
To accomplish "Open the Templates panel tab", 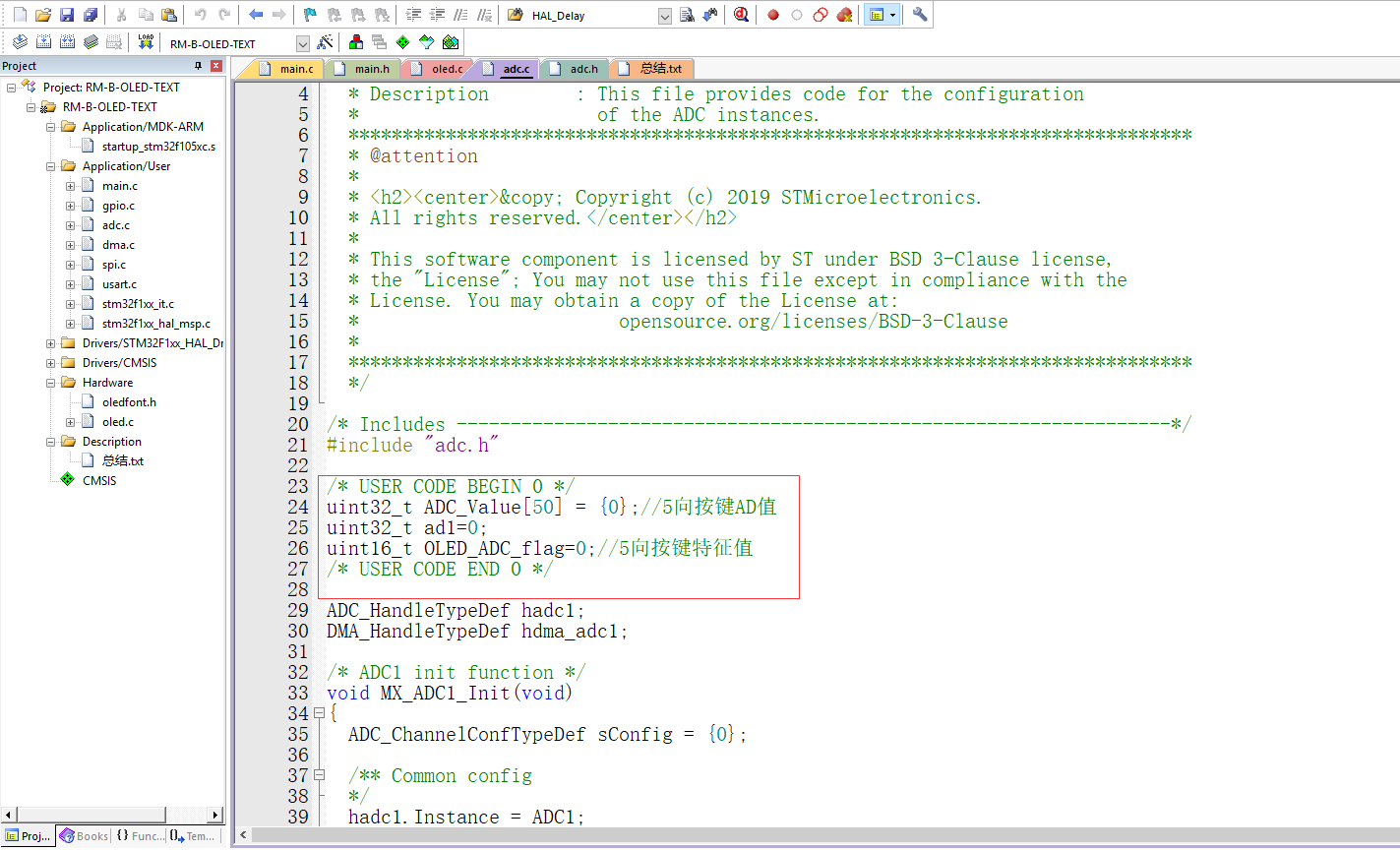I will 191,836.
